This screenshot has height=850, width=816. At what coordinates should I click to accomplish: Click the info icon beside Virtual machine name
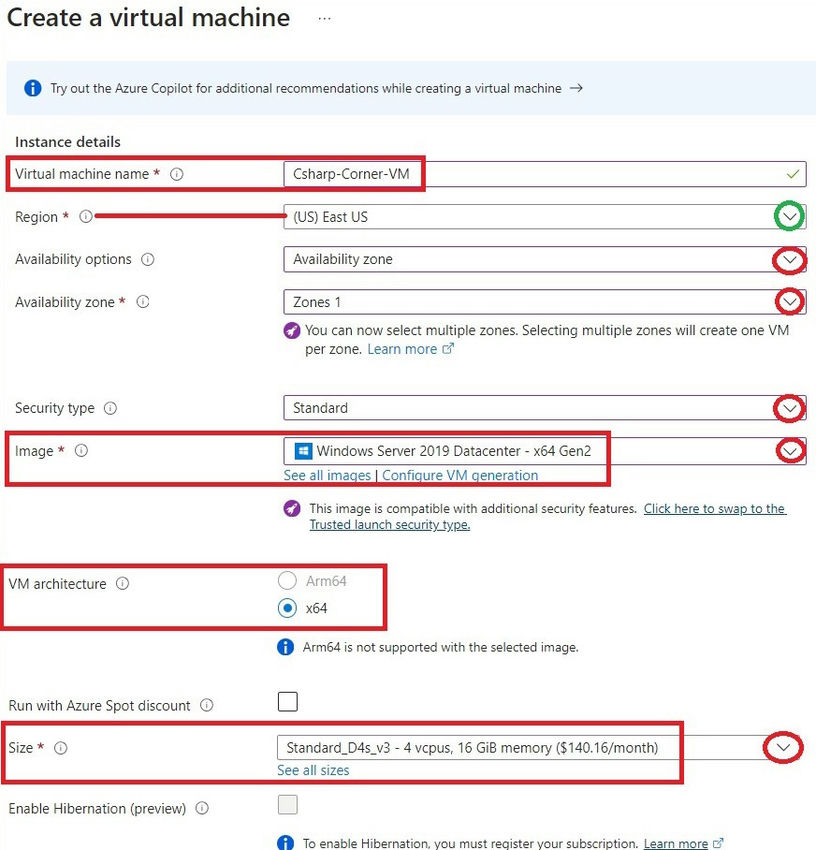[x=177, y=173]
